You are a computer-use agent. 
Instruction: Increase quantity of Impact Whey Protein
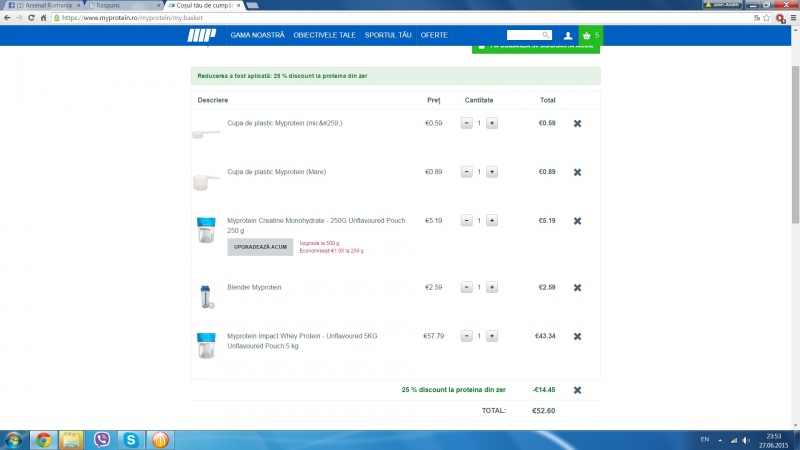click(491, 336)
